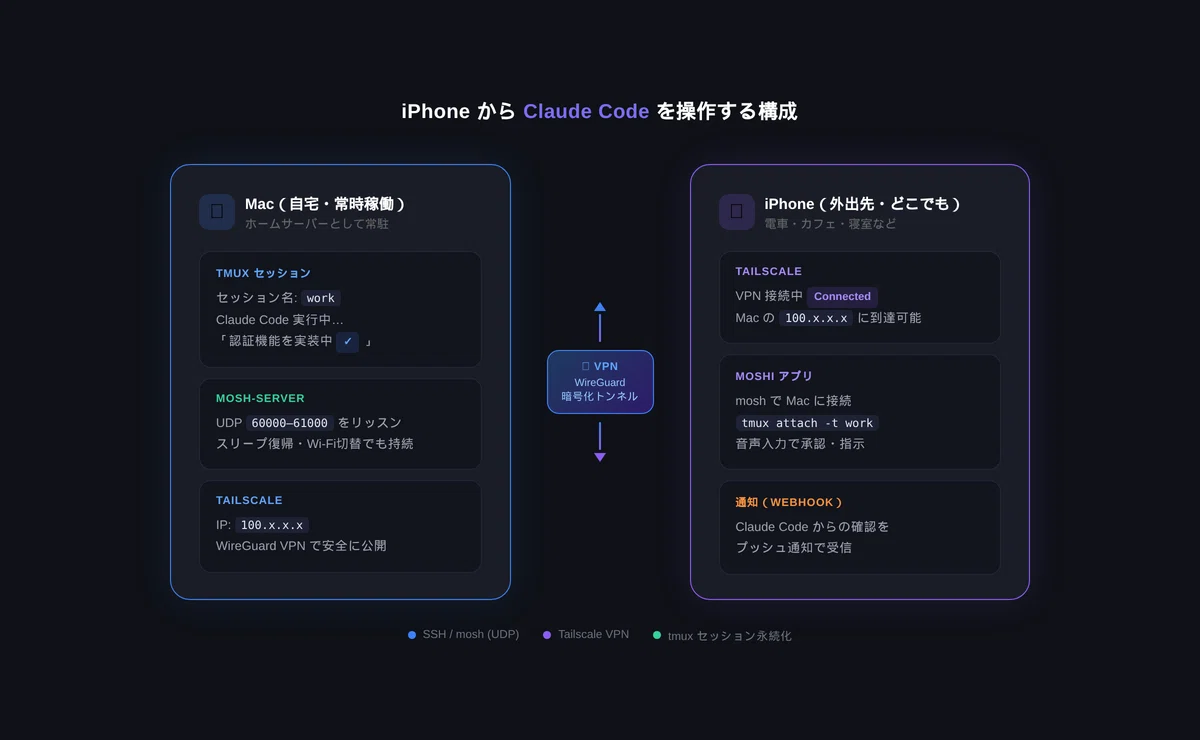Click 'WireGuard VPN で安全に公開' text
This screenshot has width=1200, height=740.
pyautogui.click(x=301, y=546)
